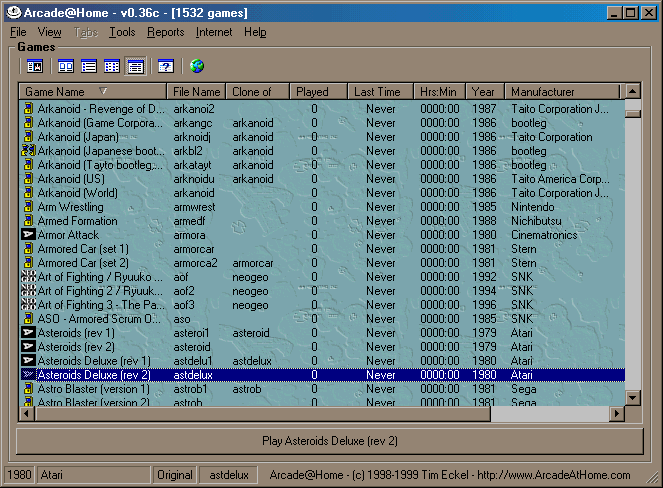Image resolution: width=663 pixels, height=488 pixels.
Task: Select the Arkanoid (Japan) game
Action: (x=322, y=137)
